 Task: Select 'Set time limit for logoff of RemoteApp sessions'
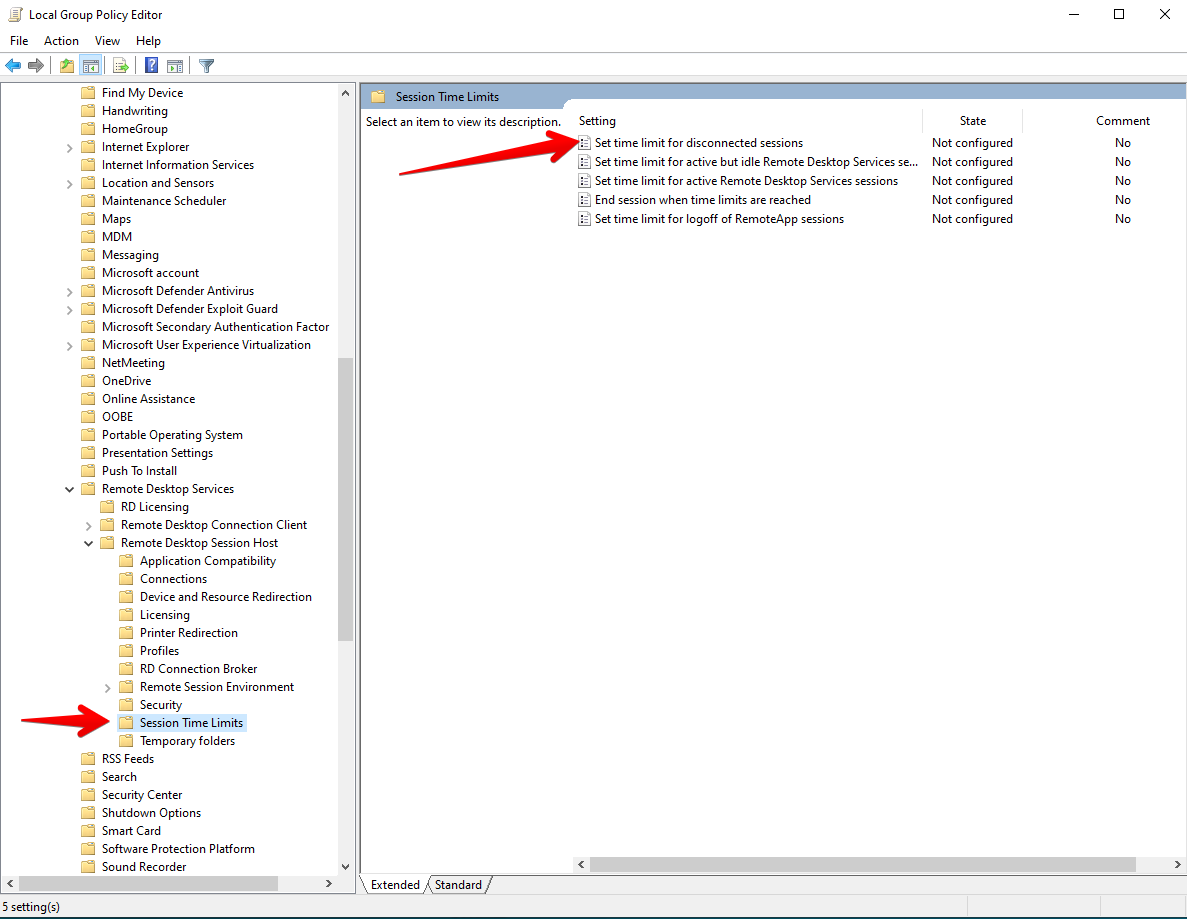[x=719, y=219]
